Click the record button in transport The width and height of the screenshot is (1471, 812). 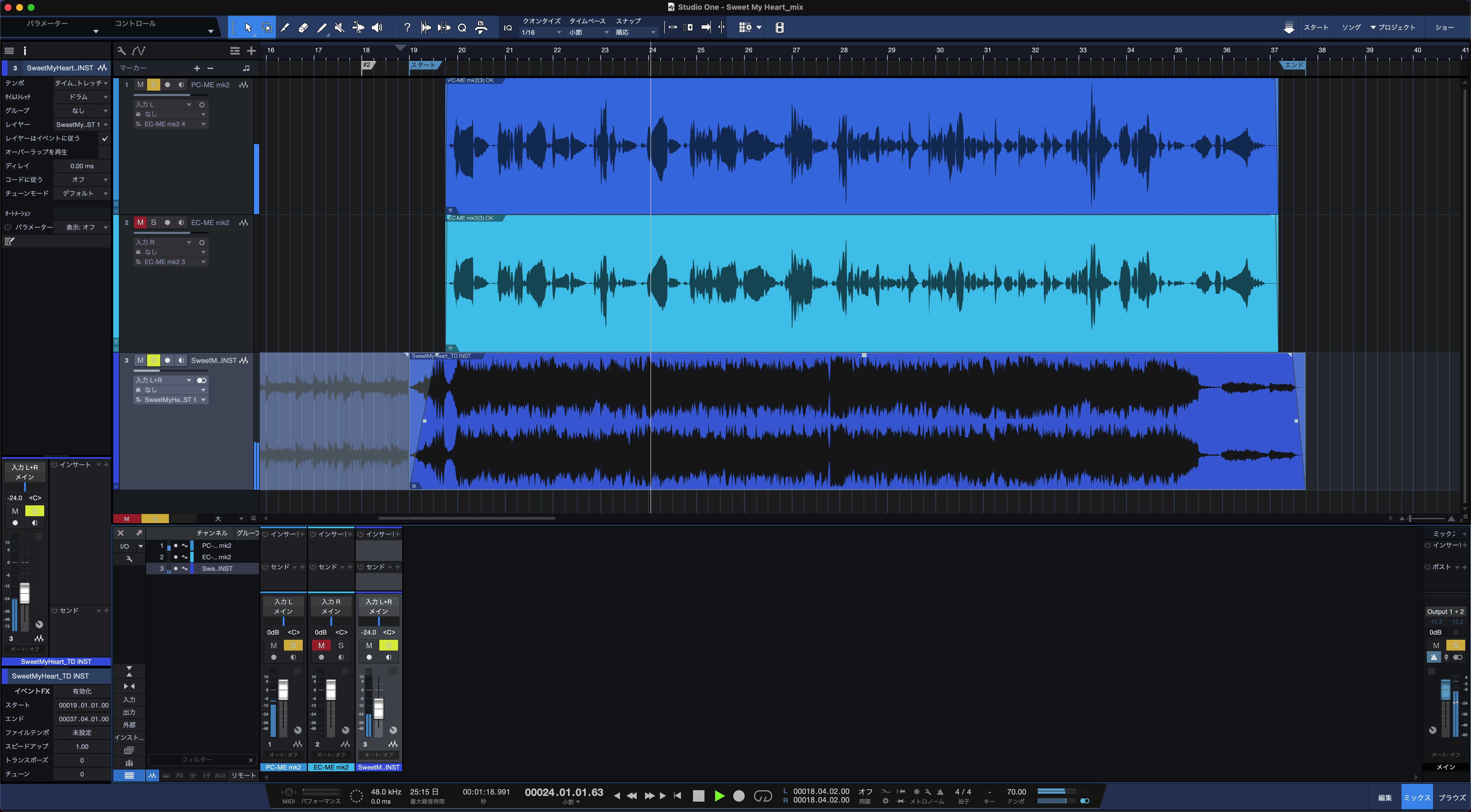(x=739, y=795)
